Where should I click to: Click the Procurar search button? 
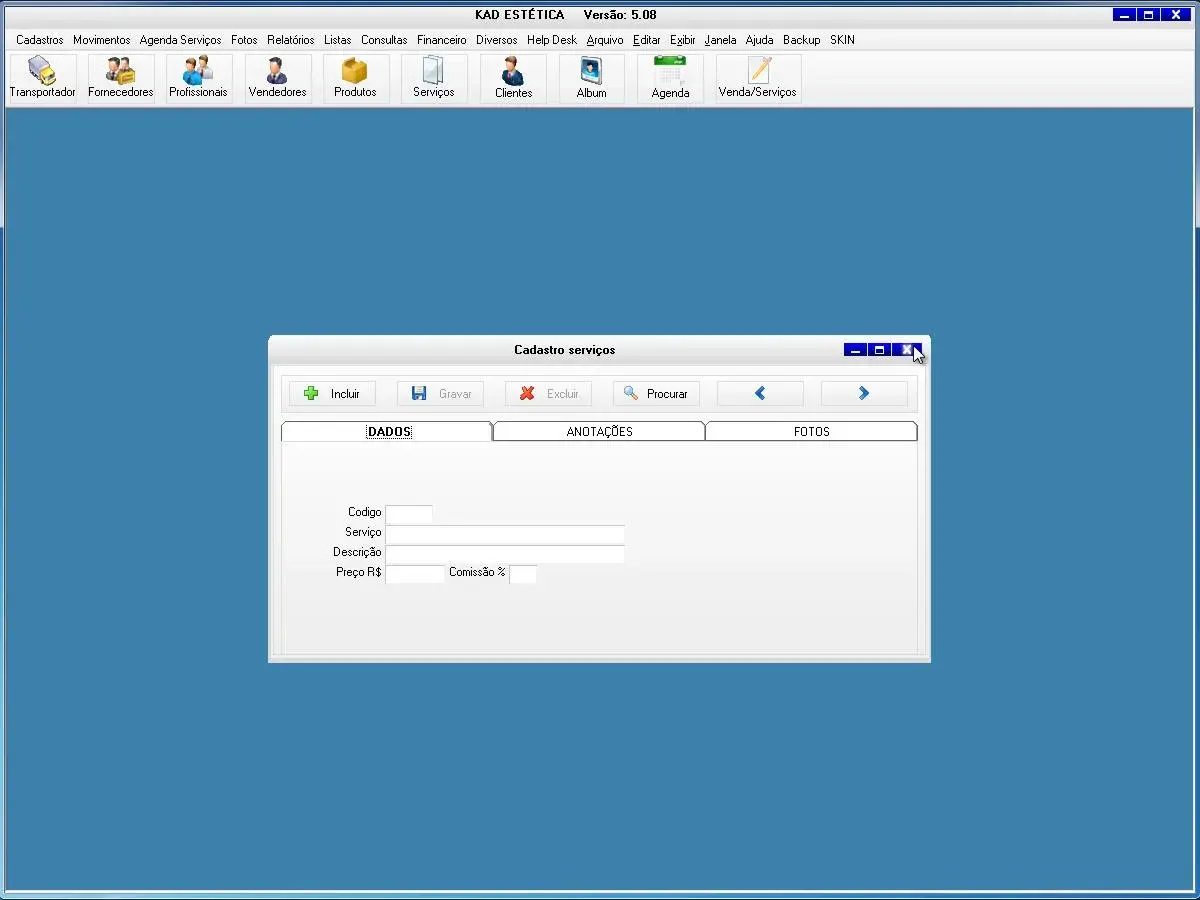point(656,394)
